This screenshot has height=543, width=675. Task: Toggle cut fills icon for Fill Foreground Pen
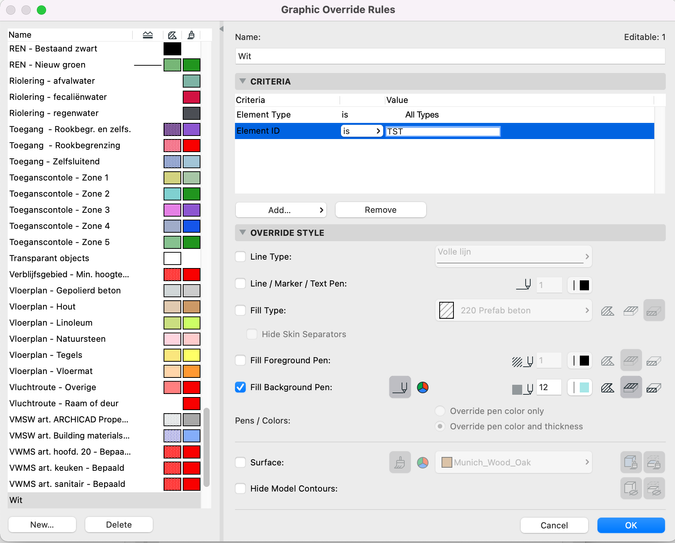(607, 361)
